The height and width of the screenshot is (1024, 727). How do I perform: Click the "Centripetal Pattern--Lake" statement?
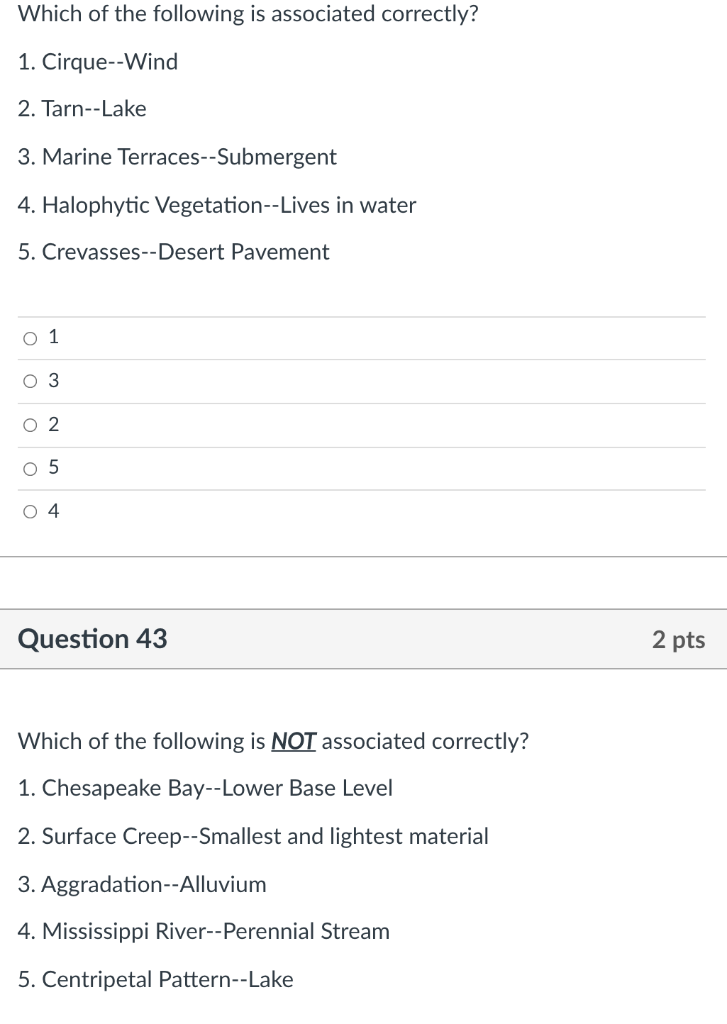155,980
